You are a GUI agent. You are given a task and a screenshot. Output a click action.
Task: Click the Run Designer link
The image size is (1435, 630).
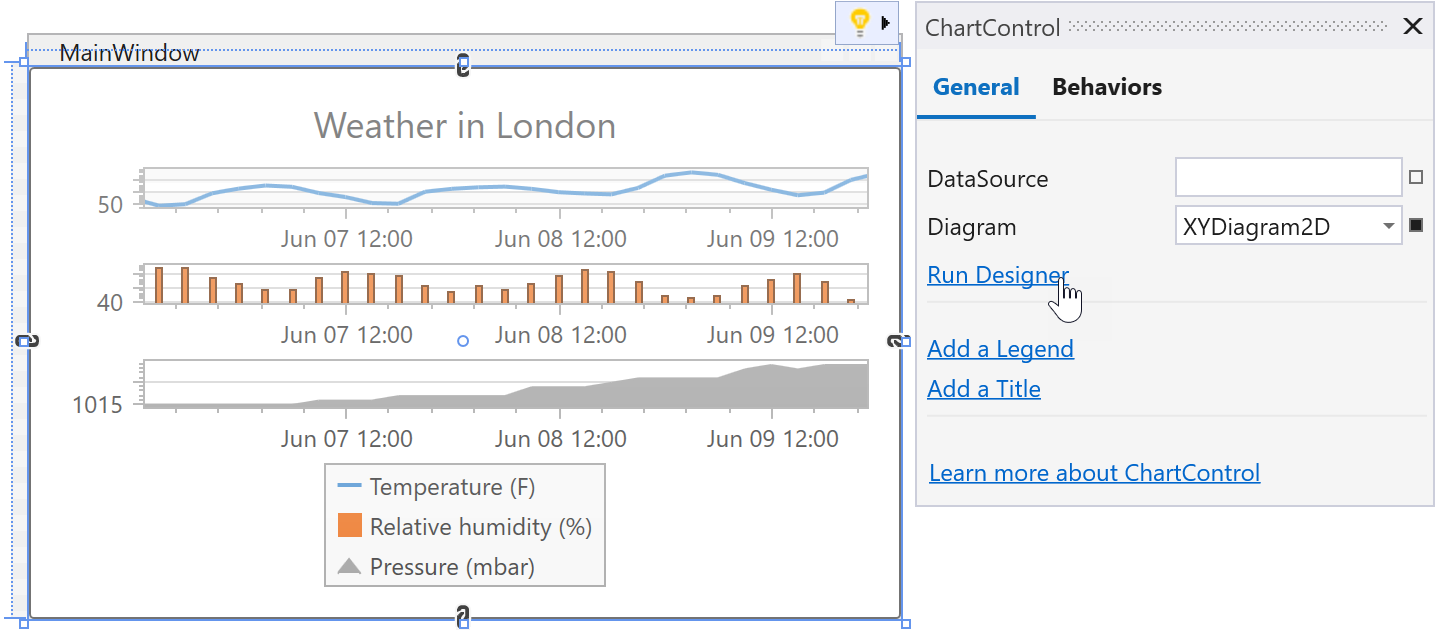pos(997,275)
